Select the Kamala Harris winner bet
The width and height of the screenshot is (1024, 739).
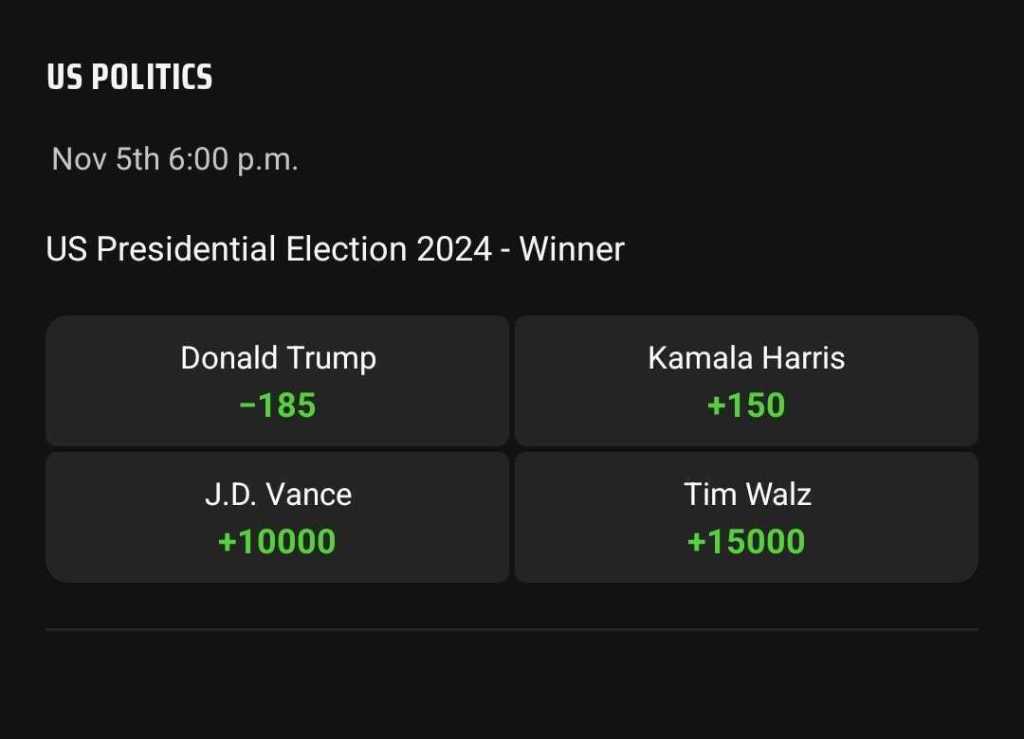coord(746,381)
